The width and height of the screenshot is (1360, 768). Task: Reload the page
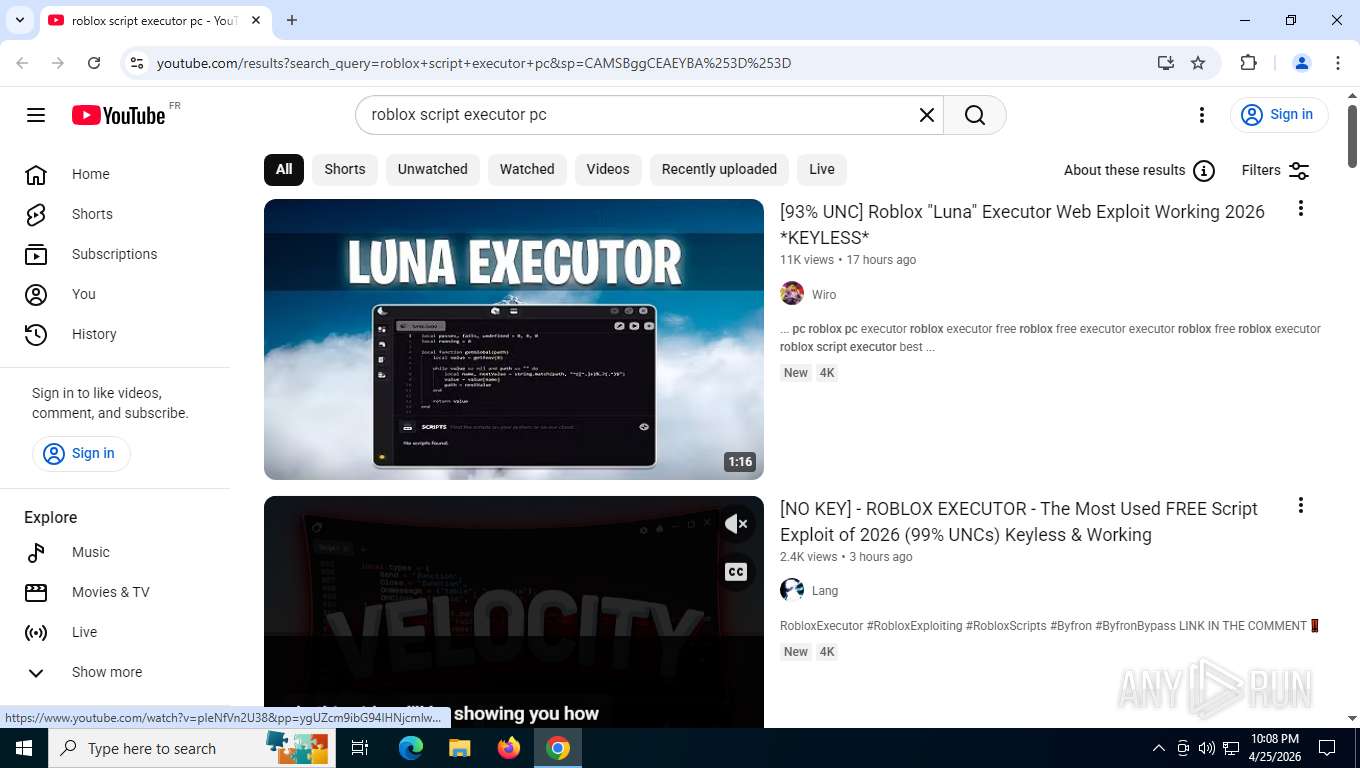point(94,63)
